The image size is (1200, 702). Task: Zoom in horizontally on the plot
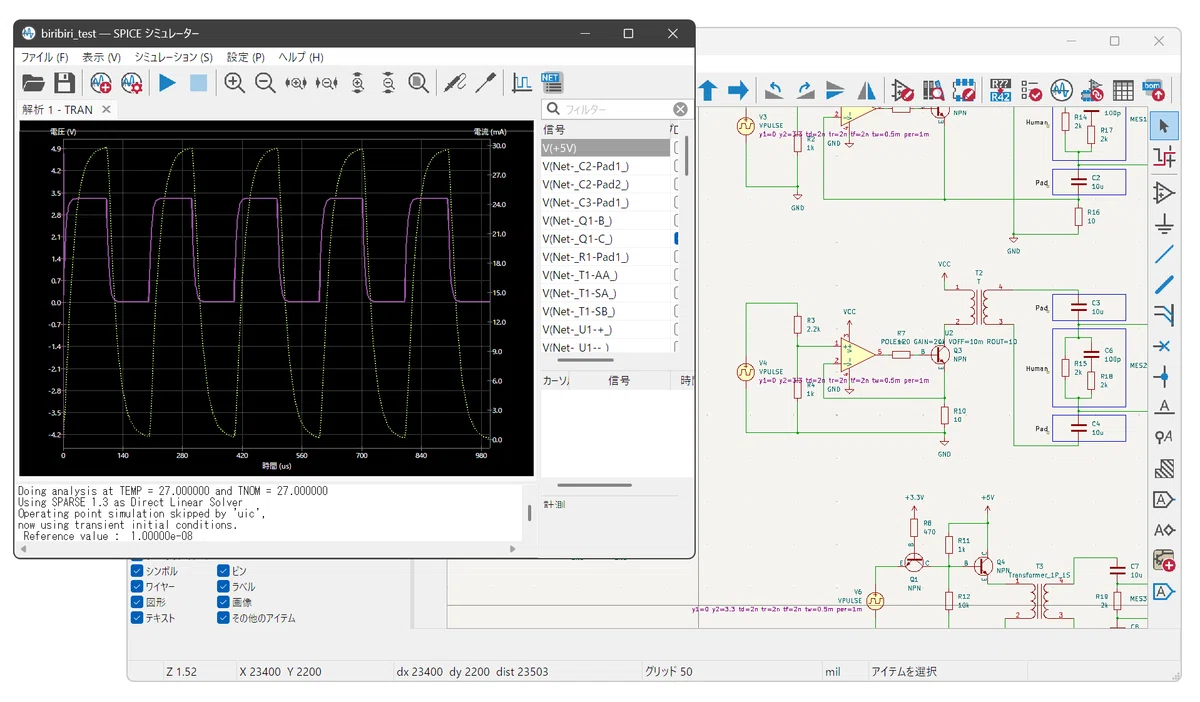click(296, 83)
